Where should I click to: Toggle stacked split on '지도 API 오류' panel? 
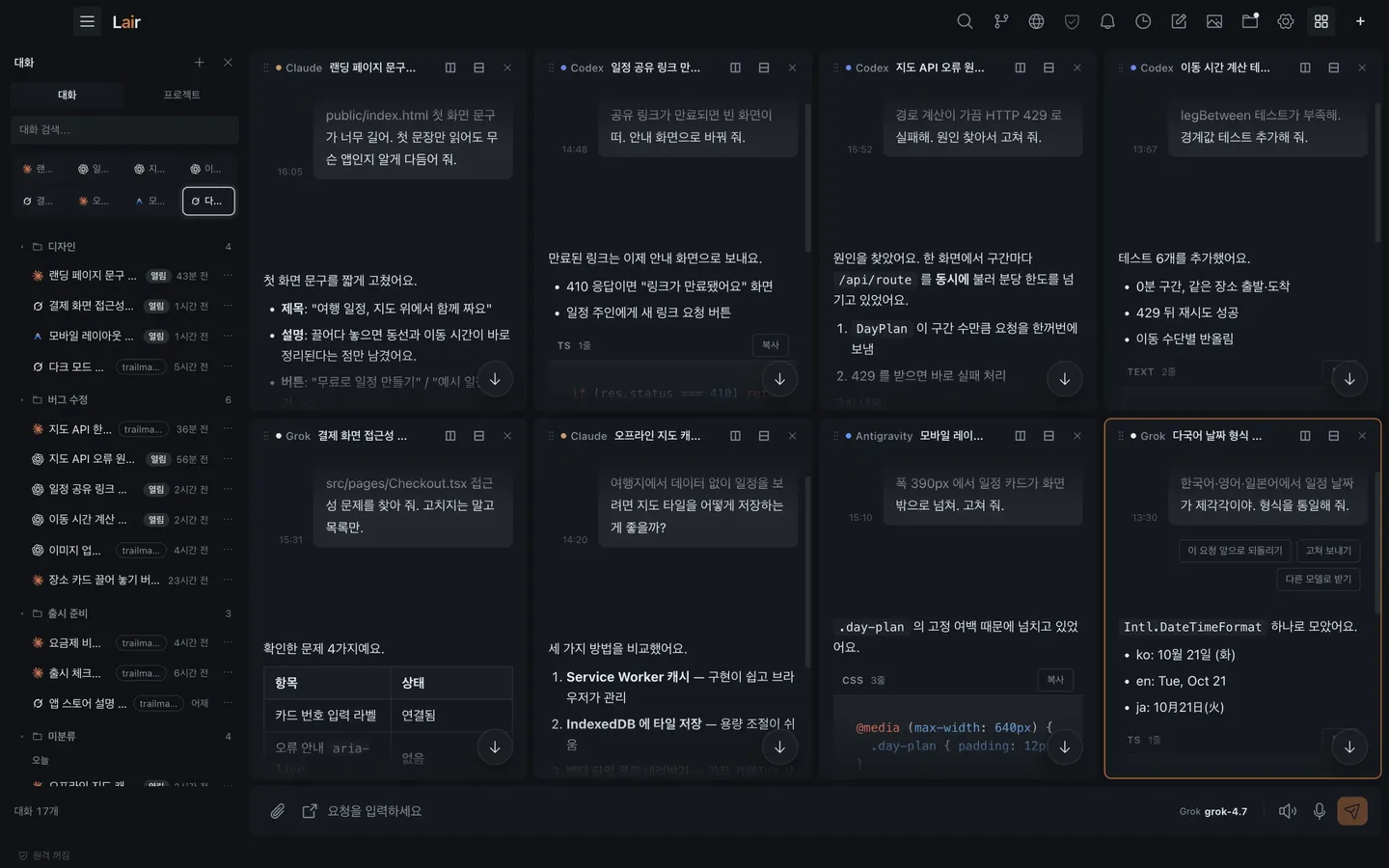(x=1049, y=68)
